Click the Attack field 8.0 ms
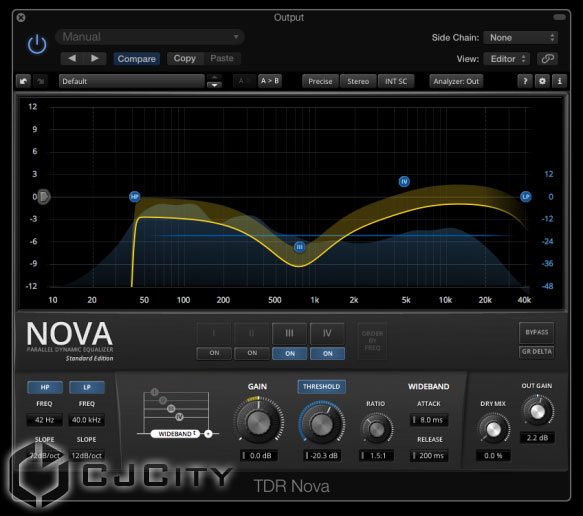 (429, 420)
